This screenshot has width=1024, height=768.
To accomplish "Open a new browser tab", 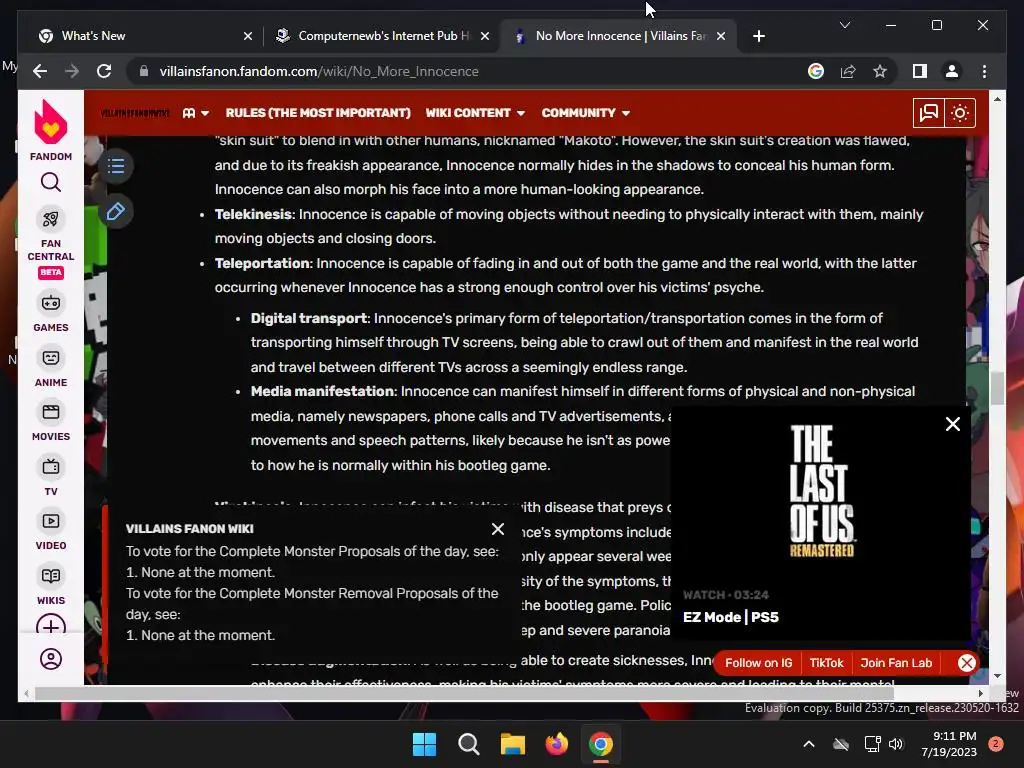I will (x=758, y=37).
